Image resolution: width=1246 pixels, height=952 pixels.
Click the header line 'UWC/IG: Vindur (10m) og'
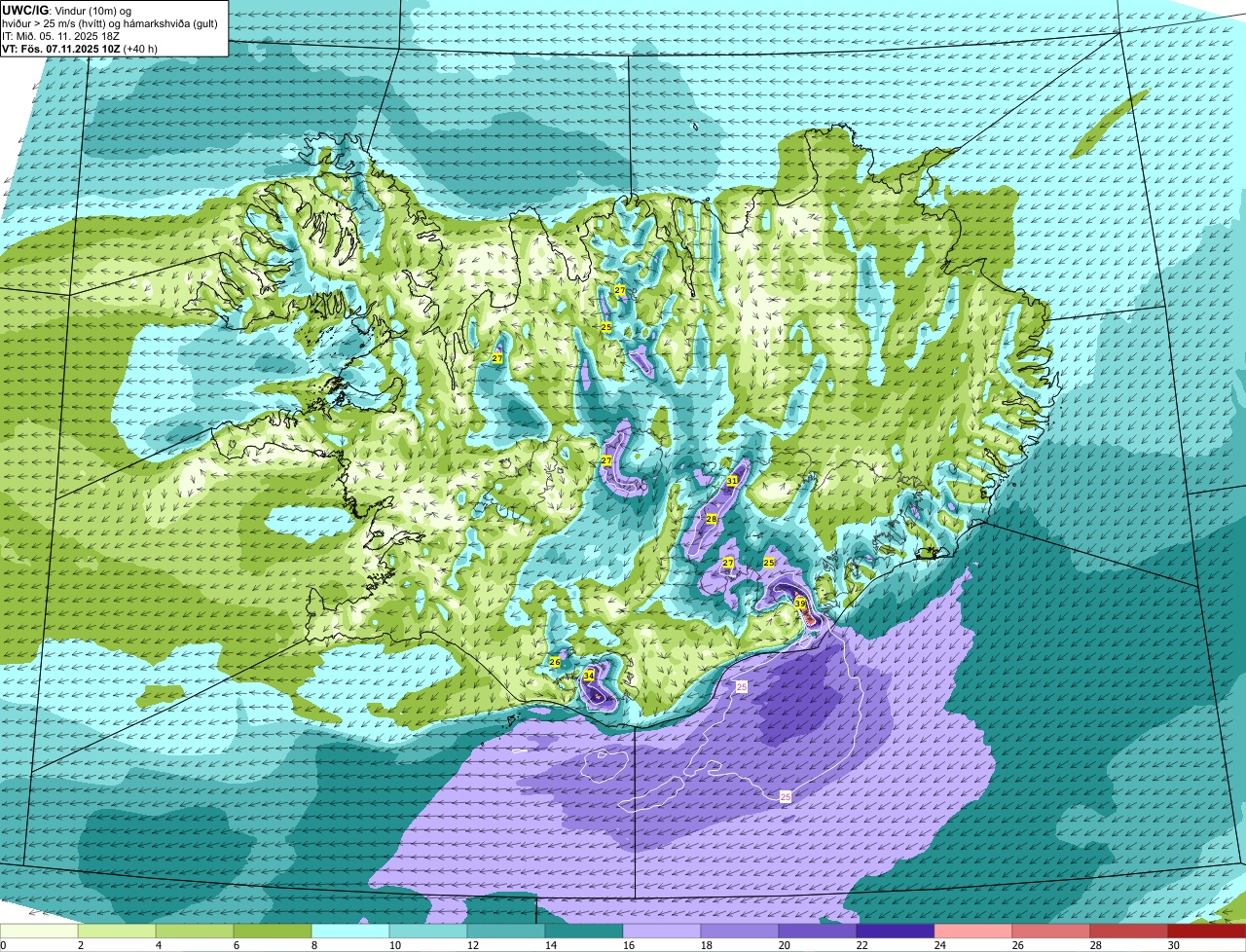pyautogui.click(x=67, y=10)
